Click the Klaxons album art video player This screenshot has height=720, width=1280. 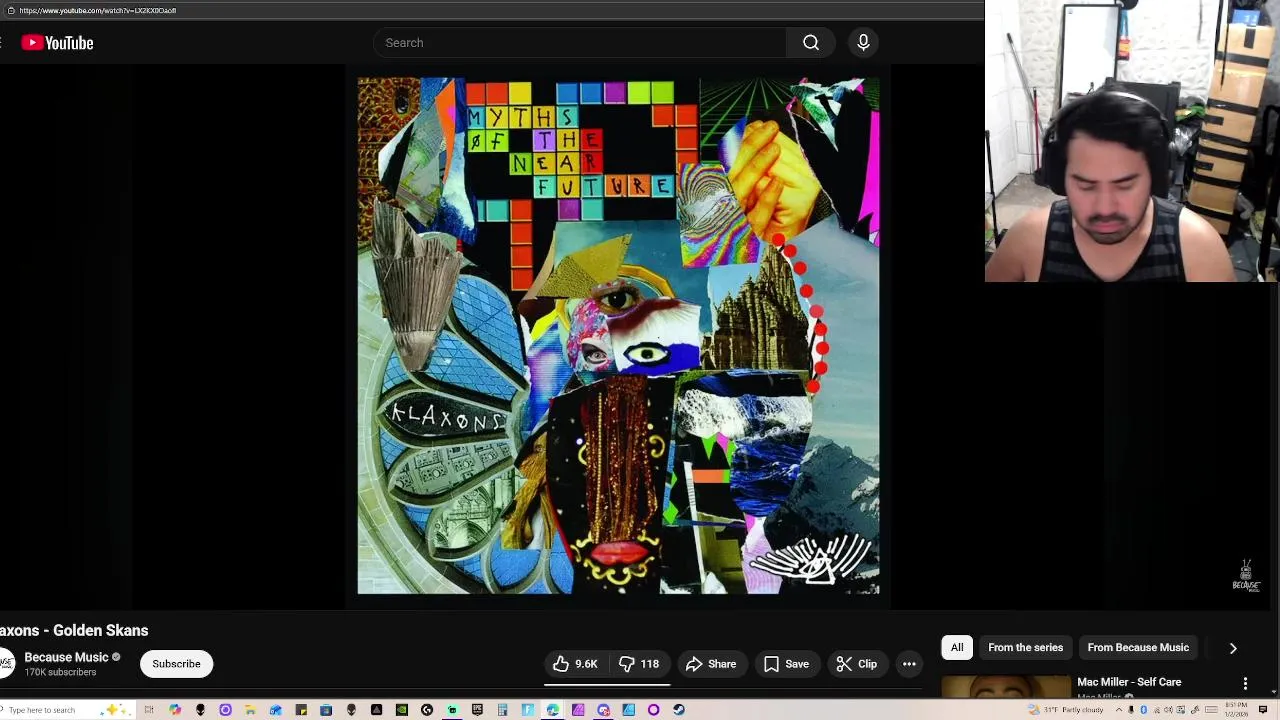[x=619, y=336]
